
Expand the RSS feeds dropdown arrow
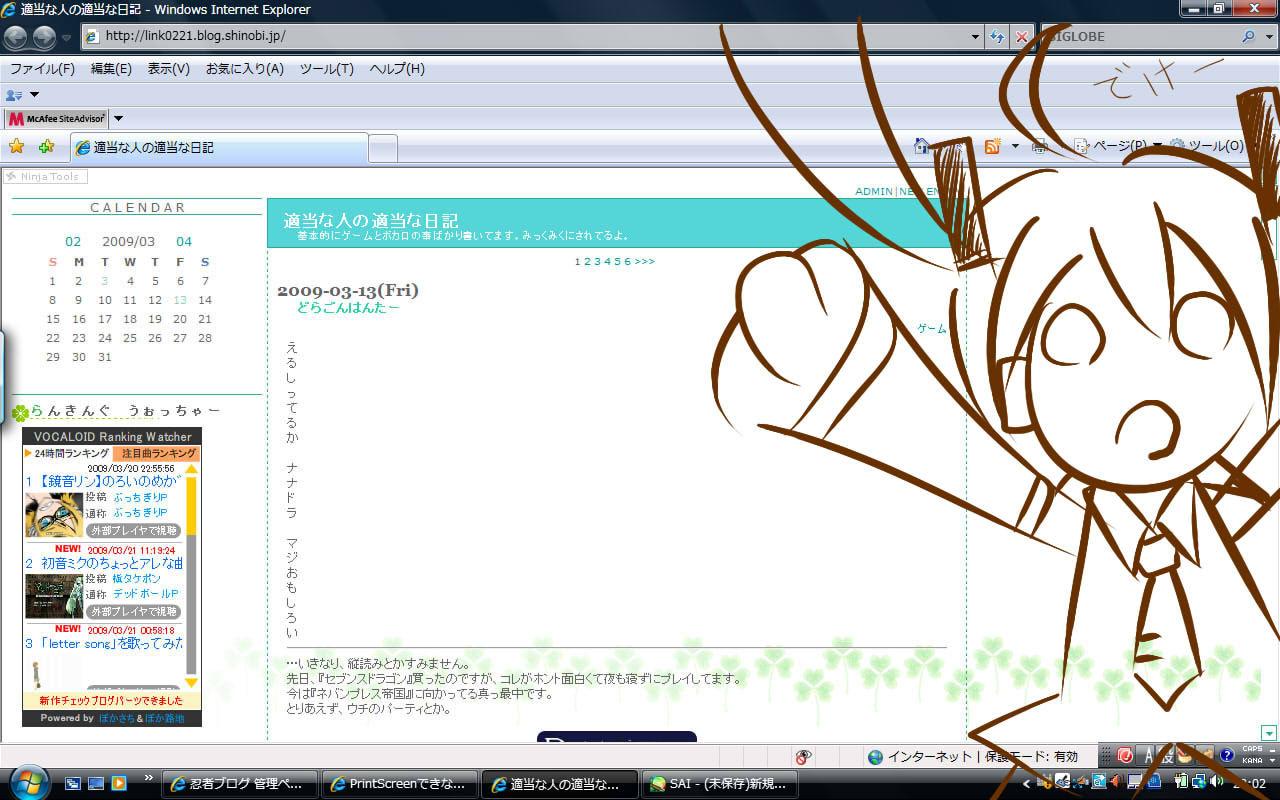click(x=1015, y=146)
